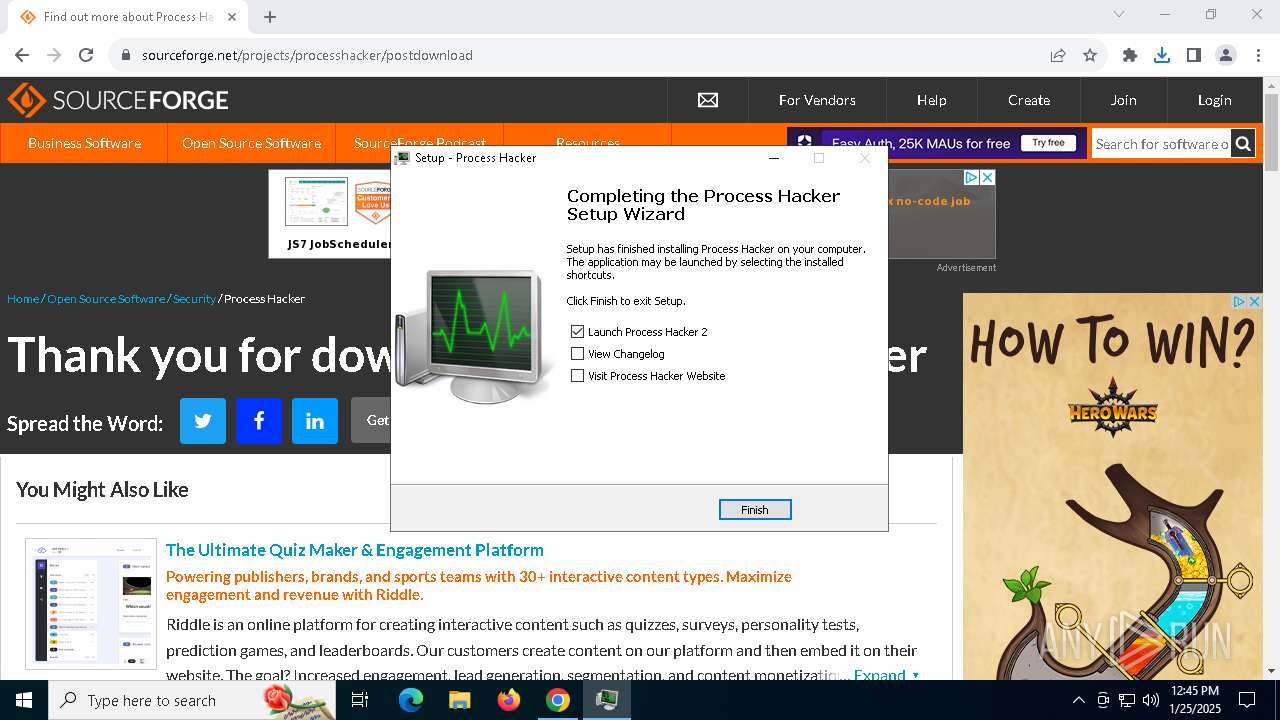Close the top banner ad X icon
This screenshot has width=1280, height=720.
tap(987, 177)
